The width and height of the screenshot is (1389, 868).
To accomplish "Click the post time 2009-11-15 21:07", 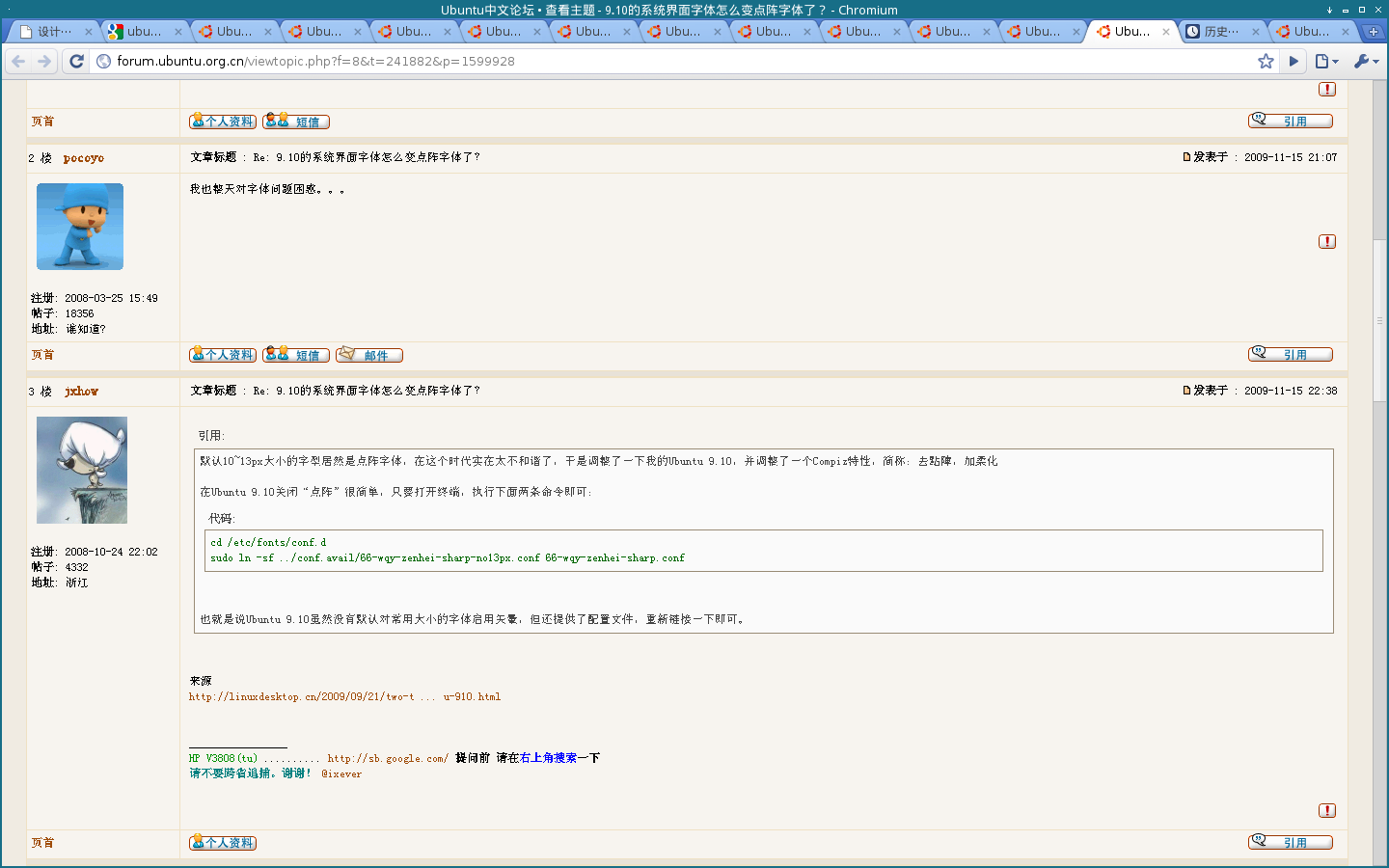I will [x=1291, y=157].
